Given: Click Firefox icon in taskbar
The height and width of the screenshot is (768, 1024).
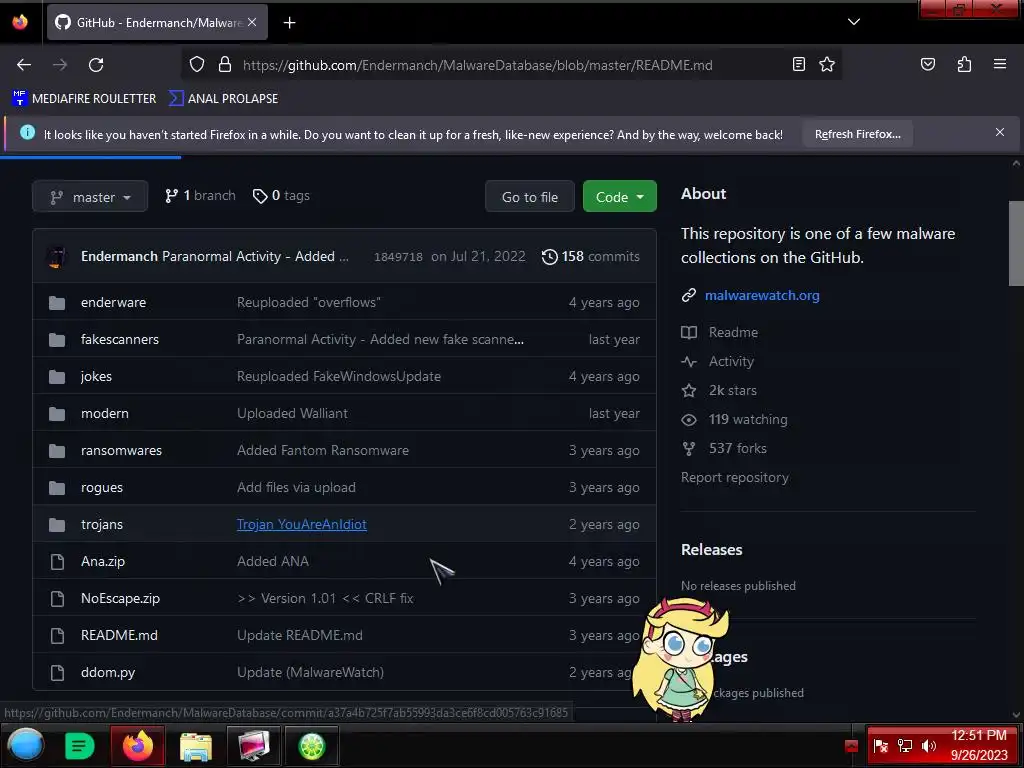Looking at the screenshot, I should [x=137, y=746].
